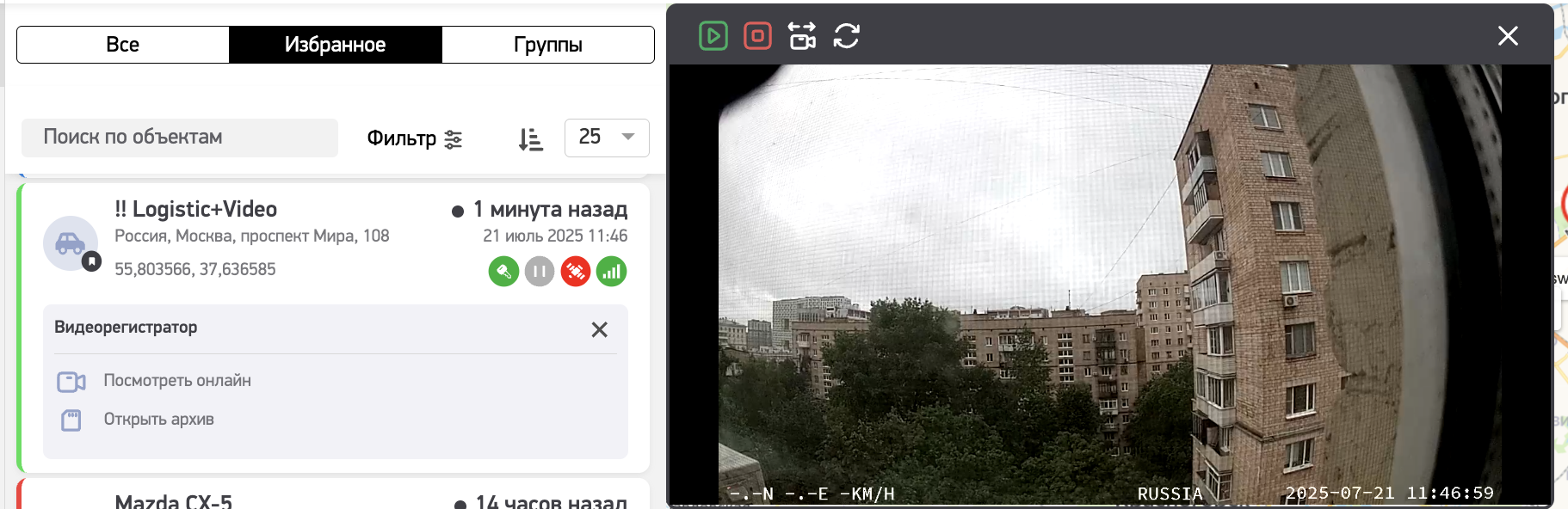Open the Фильтр options

point(415,138)
